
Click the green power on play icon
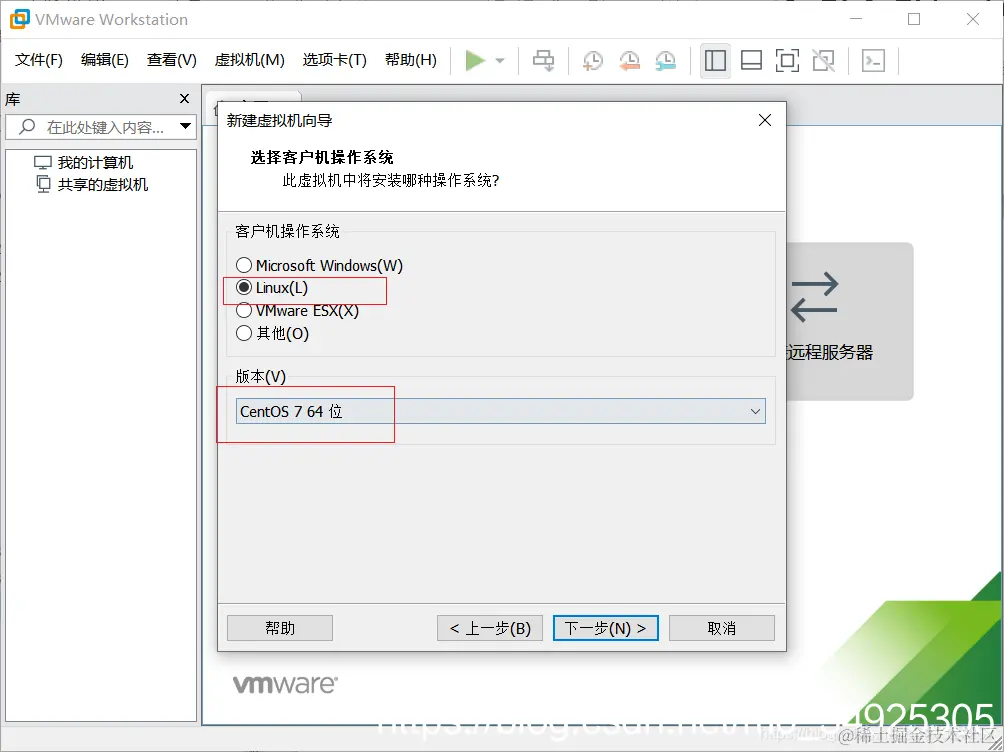[475, 61]
